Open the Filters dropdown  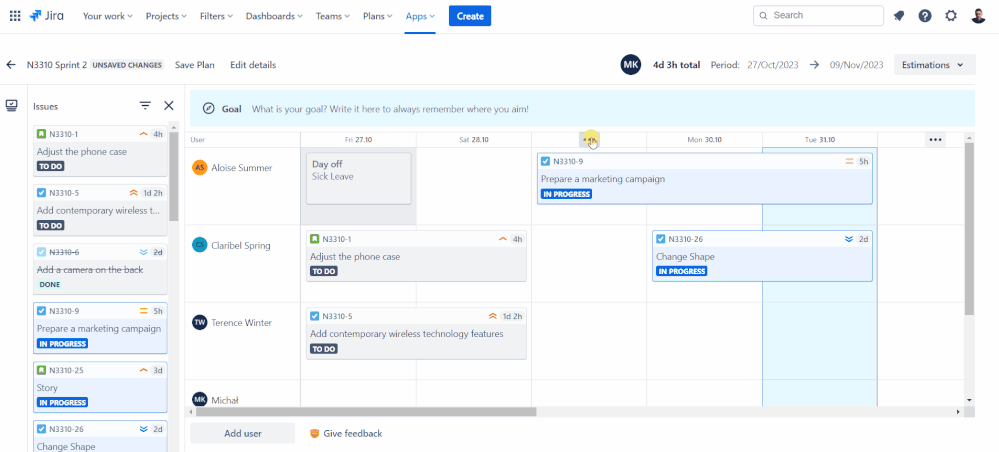(x=217, y=16)
